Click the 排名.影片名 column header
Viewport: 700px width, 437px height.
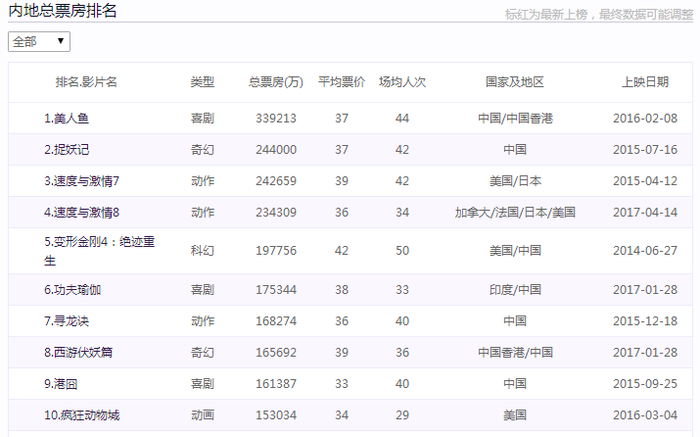[x=86, y=82]
